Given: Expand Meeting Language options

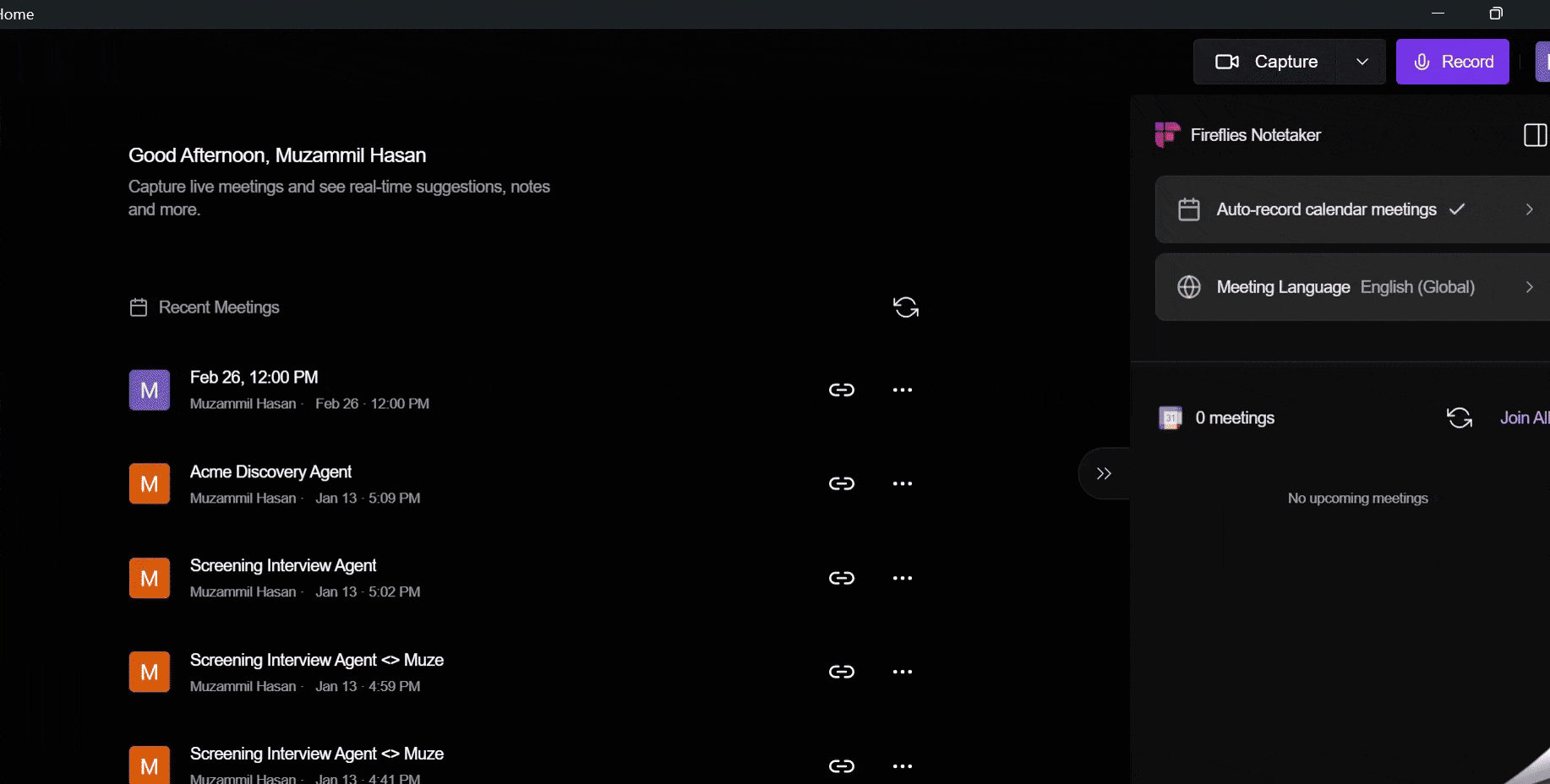Looking at the screenshot, I should pos(1528,287).
